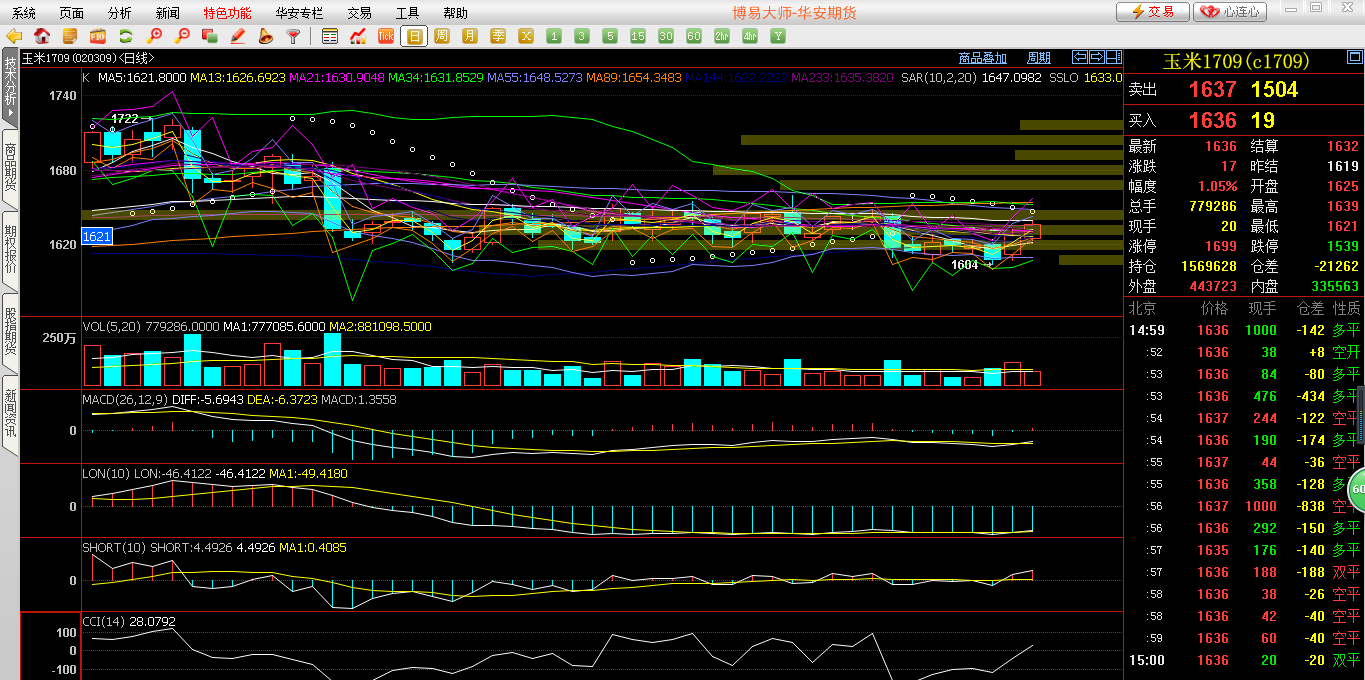Click the overlapping red-green windows icon
1365x680 pixels.
210,36
